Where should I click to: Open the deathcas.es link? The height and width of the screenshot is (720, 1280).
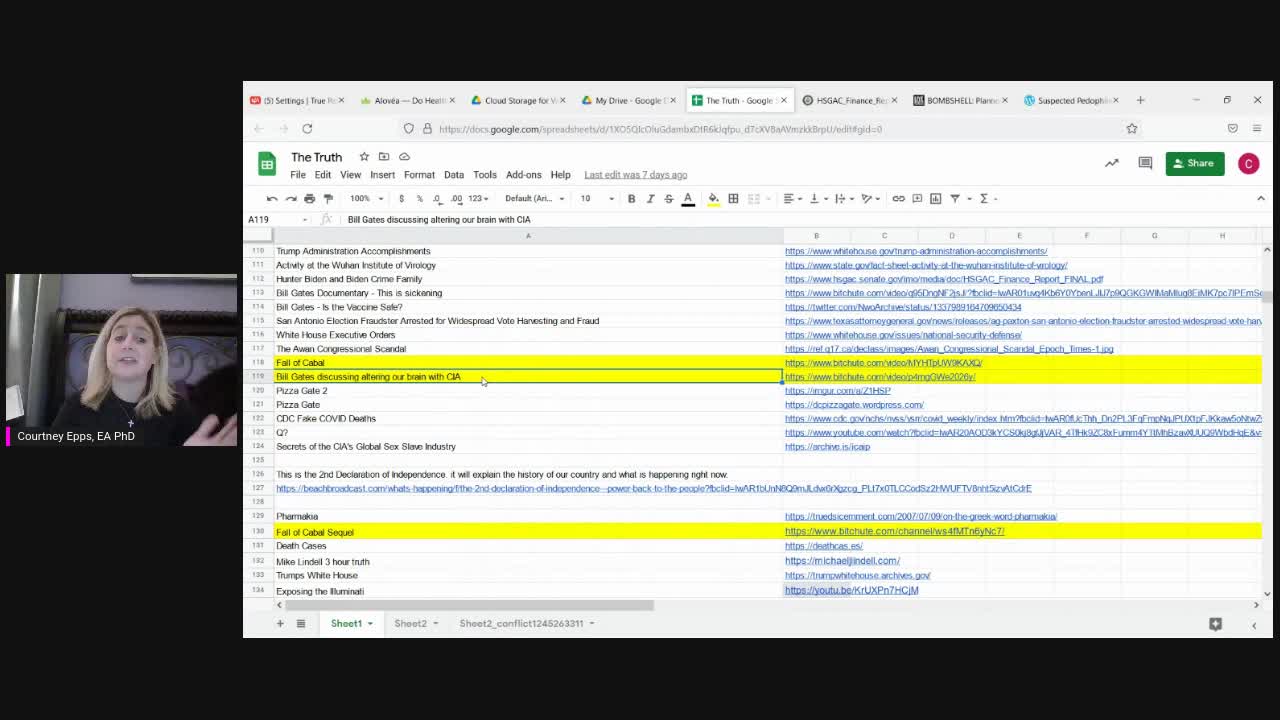click(823, 546)
